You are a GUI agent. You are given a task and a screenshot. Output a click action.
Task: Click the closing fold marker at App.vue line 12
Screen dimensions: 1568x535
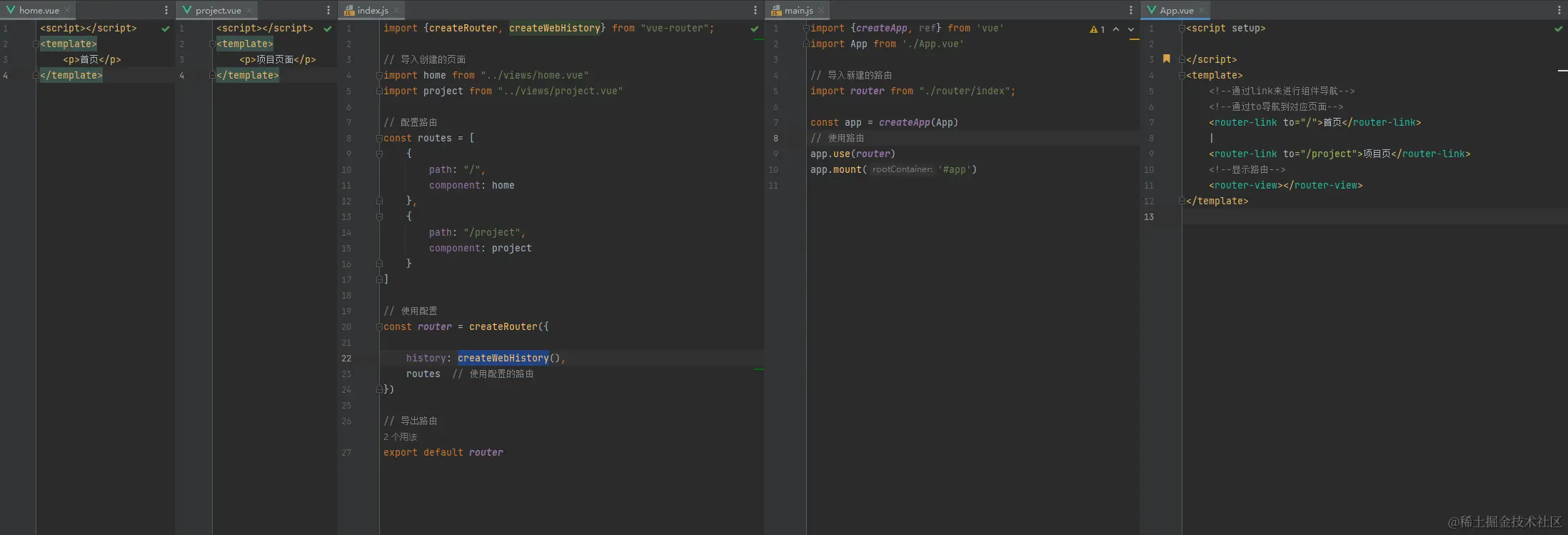tap(1182, 201)
